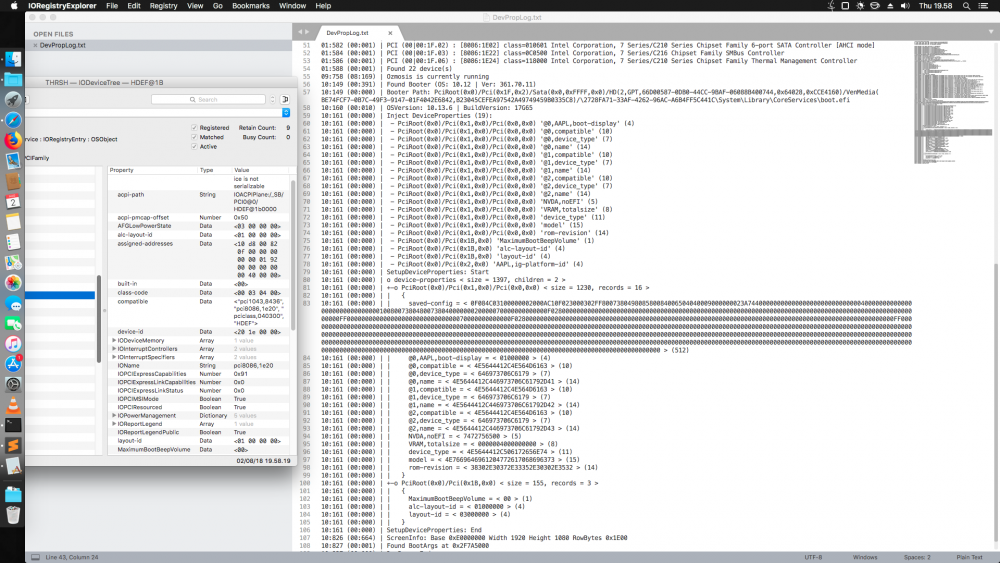Click the clock Thu 19.58
Viewport: 1000px width, 563px height.
click(936, 6)
